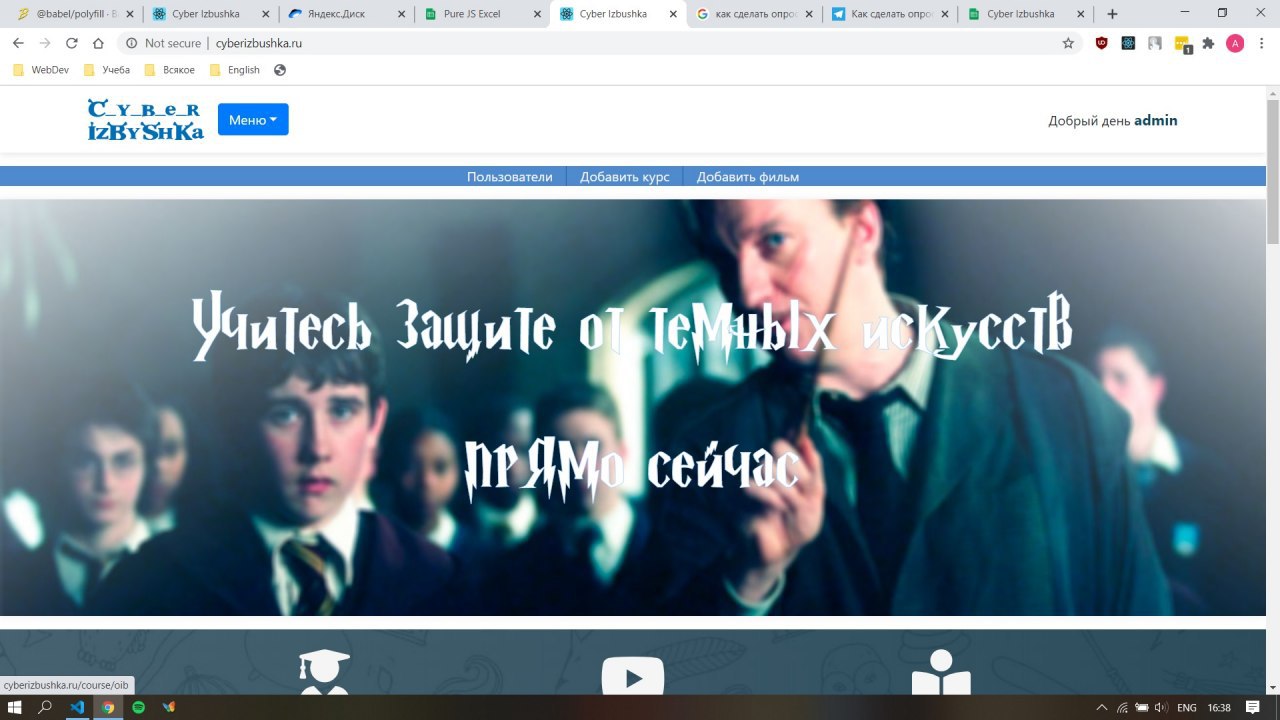This screenshot has height=720, width=1280.
Task: Close the Яндекс.Диск tab
Action: click(401, 14)
